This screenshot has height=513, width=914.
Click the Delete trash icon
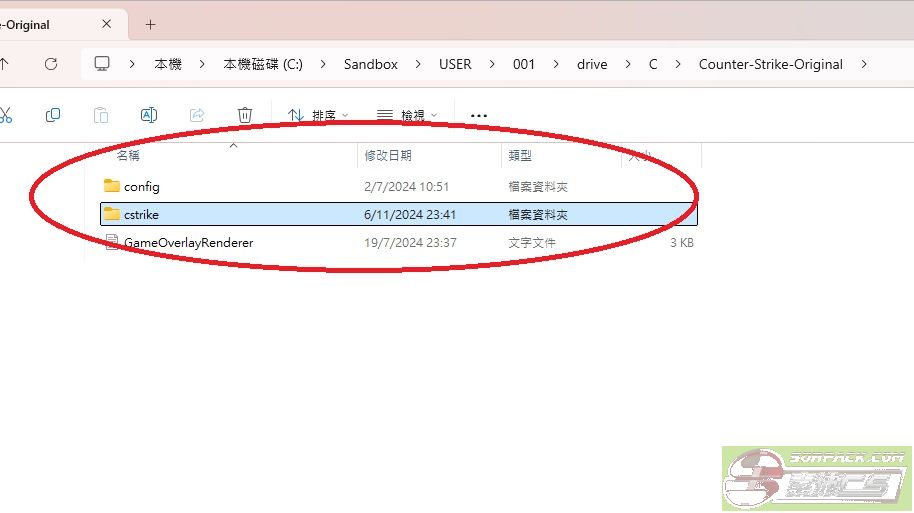coord(245,115)
